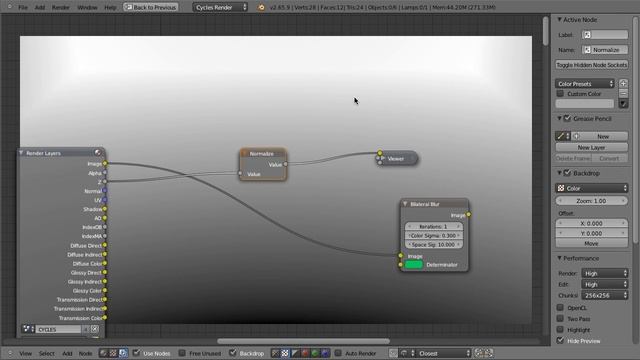Enable the Highlight checkbox

tap(560, 329)
